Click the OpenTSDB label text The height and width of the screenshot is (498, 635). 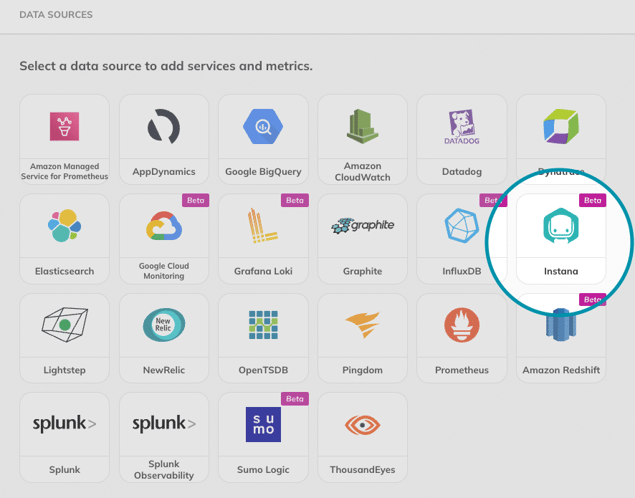pos(263,370)
